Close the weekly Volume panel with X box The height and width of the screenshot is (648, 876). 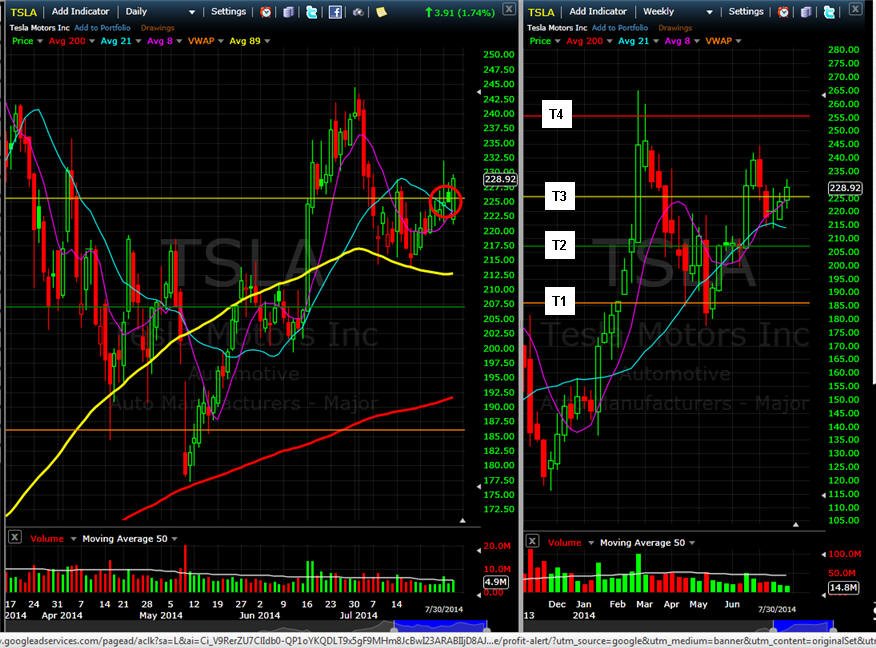tap(532, 541)
